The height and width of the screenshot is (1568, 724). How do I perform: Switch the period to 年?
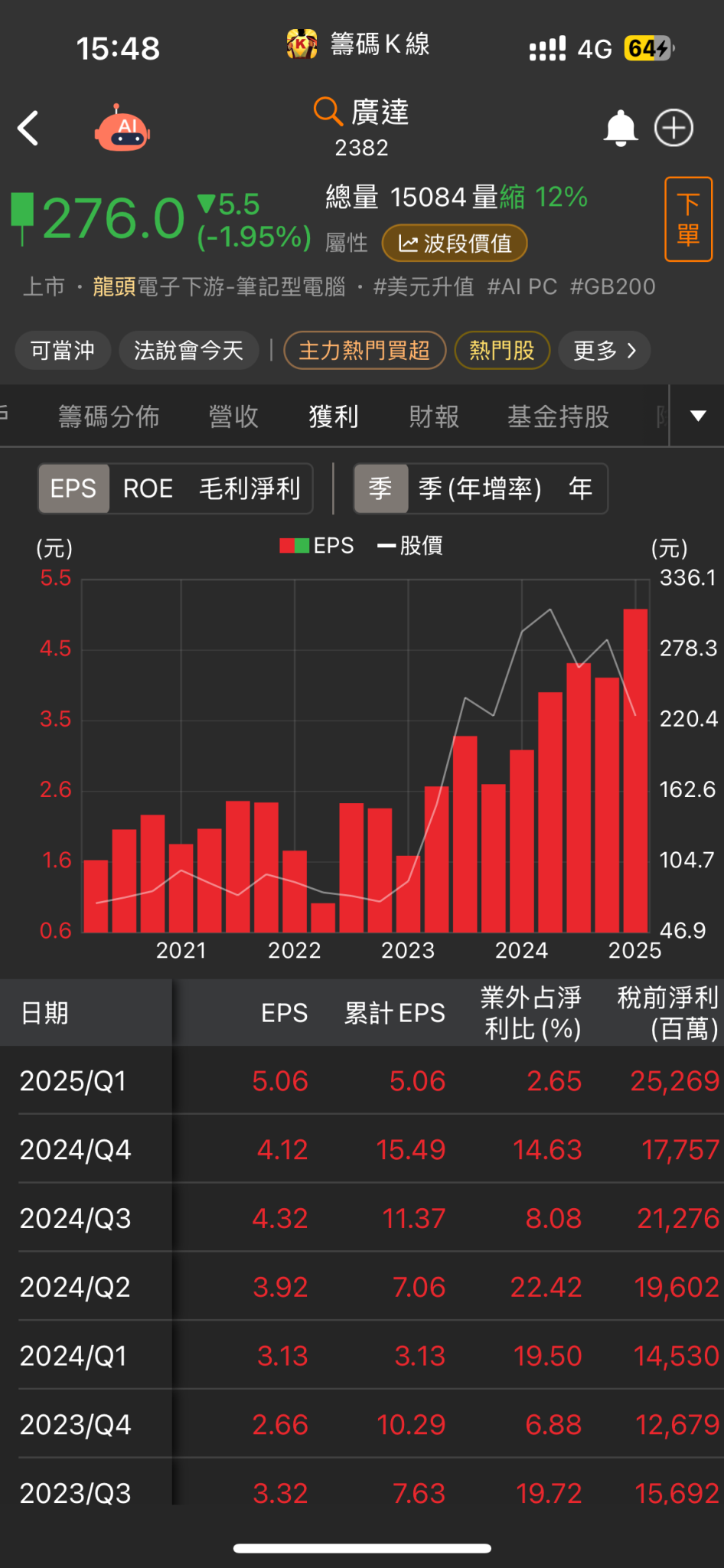coord(580,488)
